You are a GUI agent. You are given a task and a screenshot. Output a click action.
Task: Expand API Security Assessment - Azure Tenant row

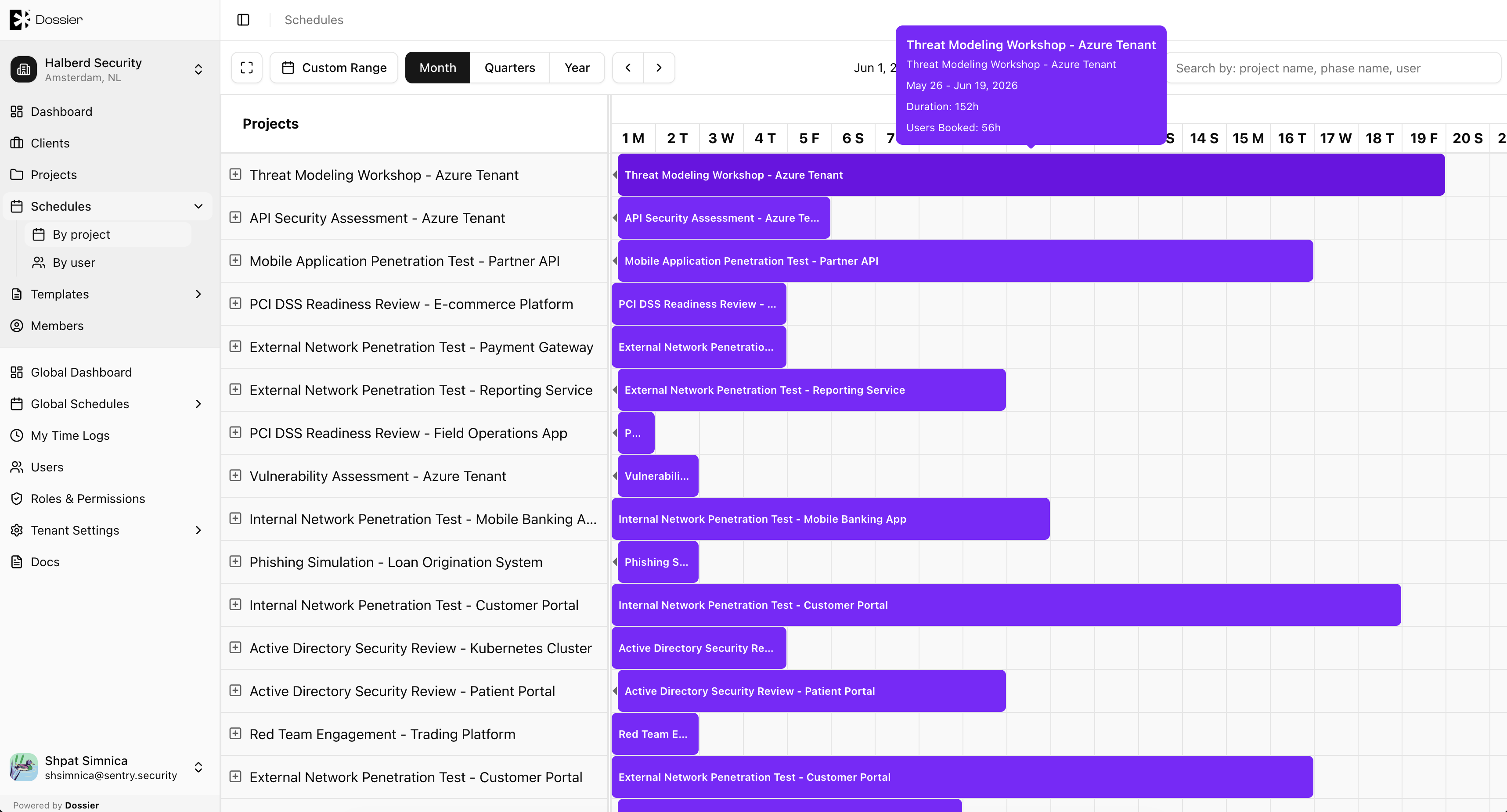click(x=235, y=217)
